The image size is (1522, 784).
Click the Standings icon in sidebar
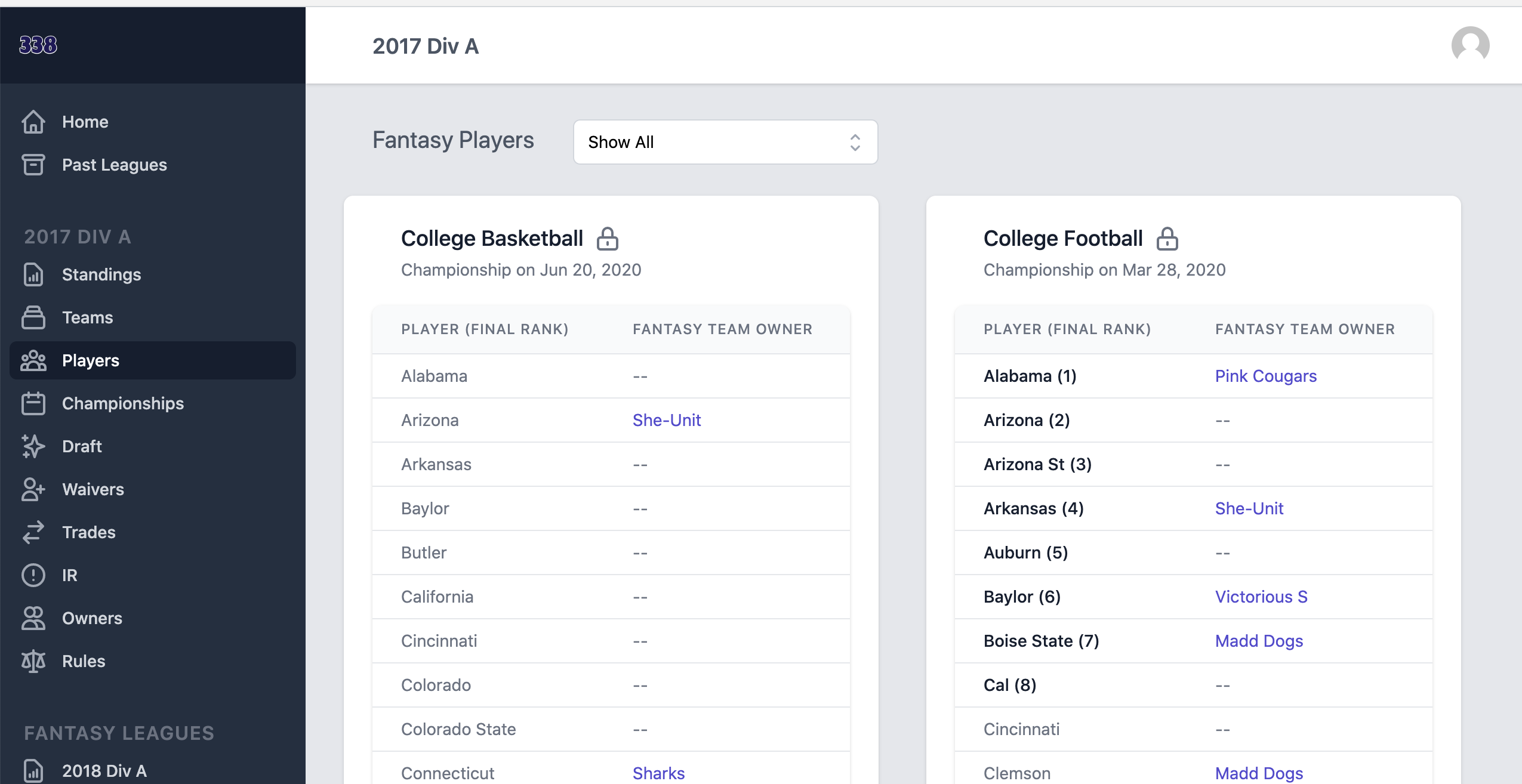(34, 274)
